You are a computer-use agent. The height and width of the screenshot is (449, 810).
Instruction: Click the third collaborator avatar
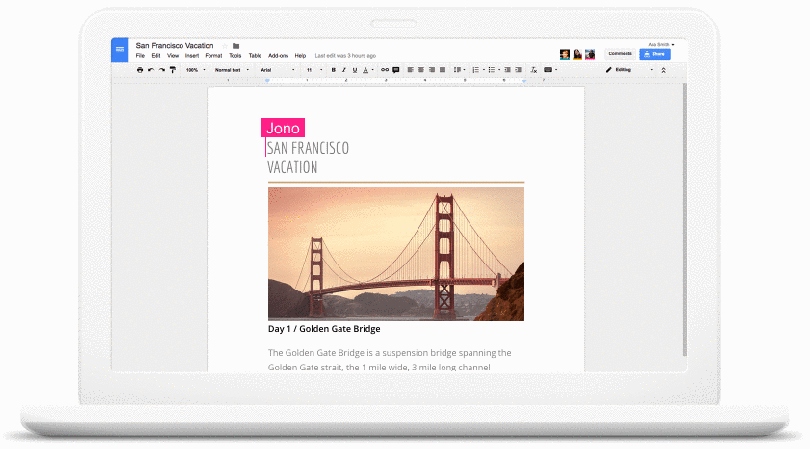pyautogui.click(x=590, y=54)
